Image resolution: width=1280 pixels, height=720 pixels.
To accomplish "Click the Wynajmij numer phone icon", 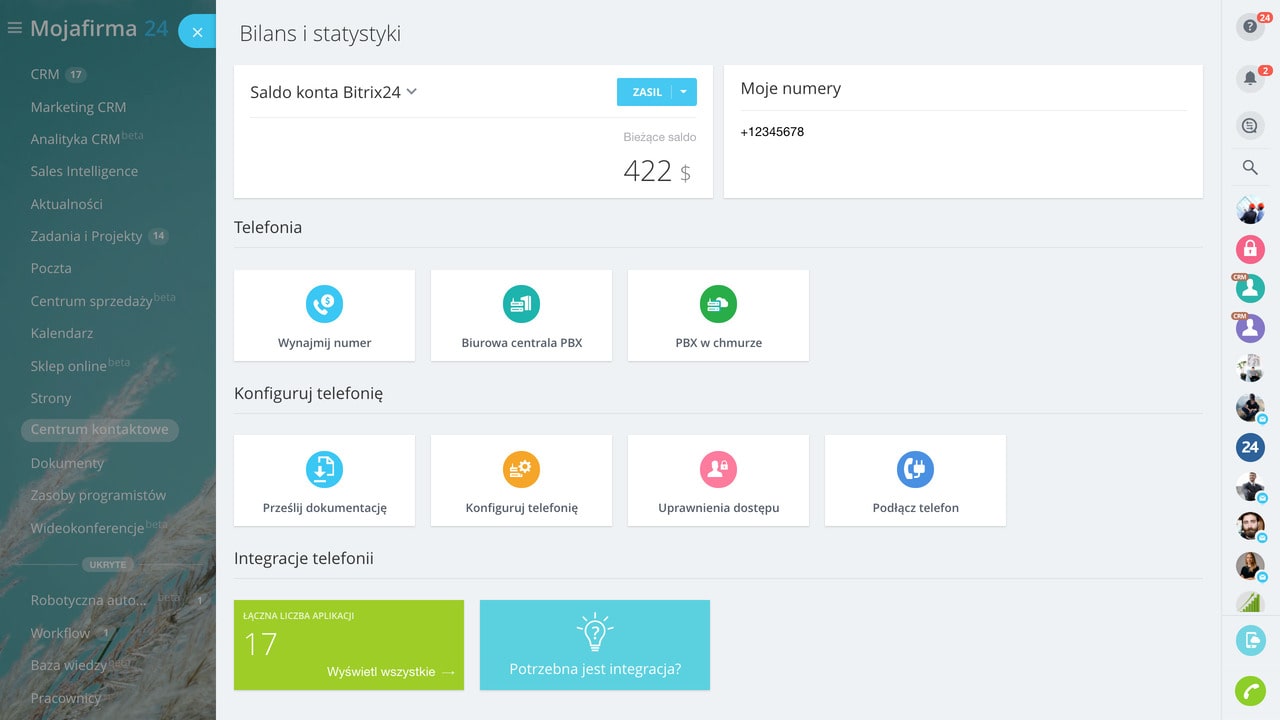I will (x=324, y=304).
